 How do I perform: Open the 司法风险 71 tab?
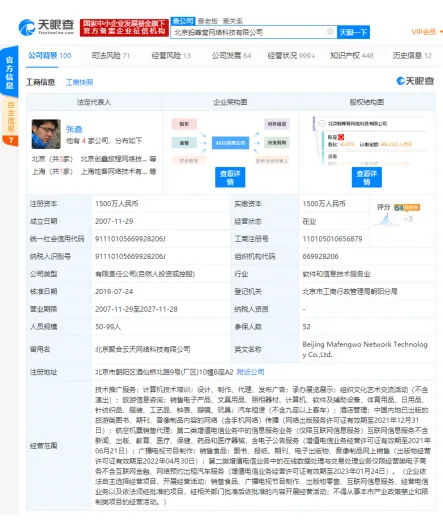point(111,56)
